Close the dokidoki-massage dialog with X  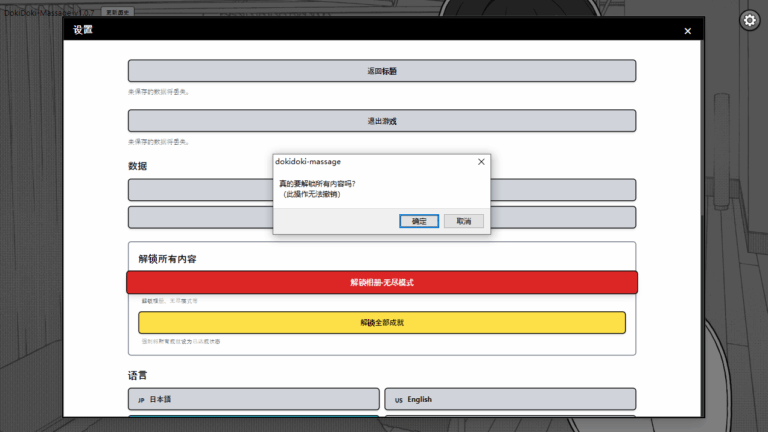[x=480, y=161]
